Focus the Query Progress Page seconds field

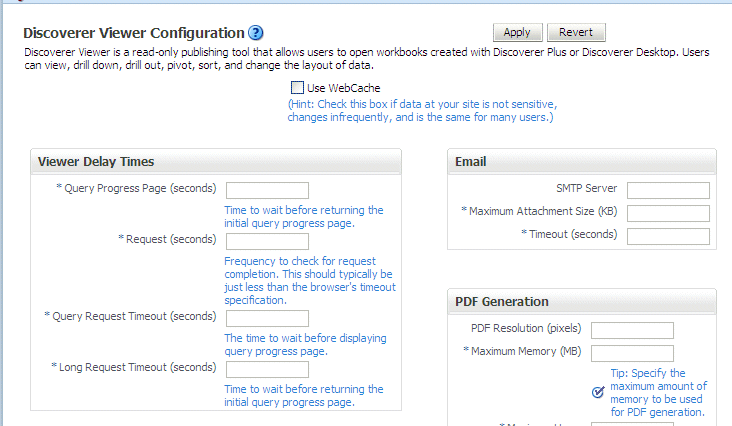(x=267, y=190)
